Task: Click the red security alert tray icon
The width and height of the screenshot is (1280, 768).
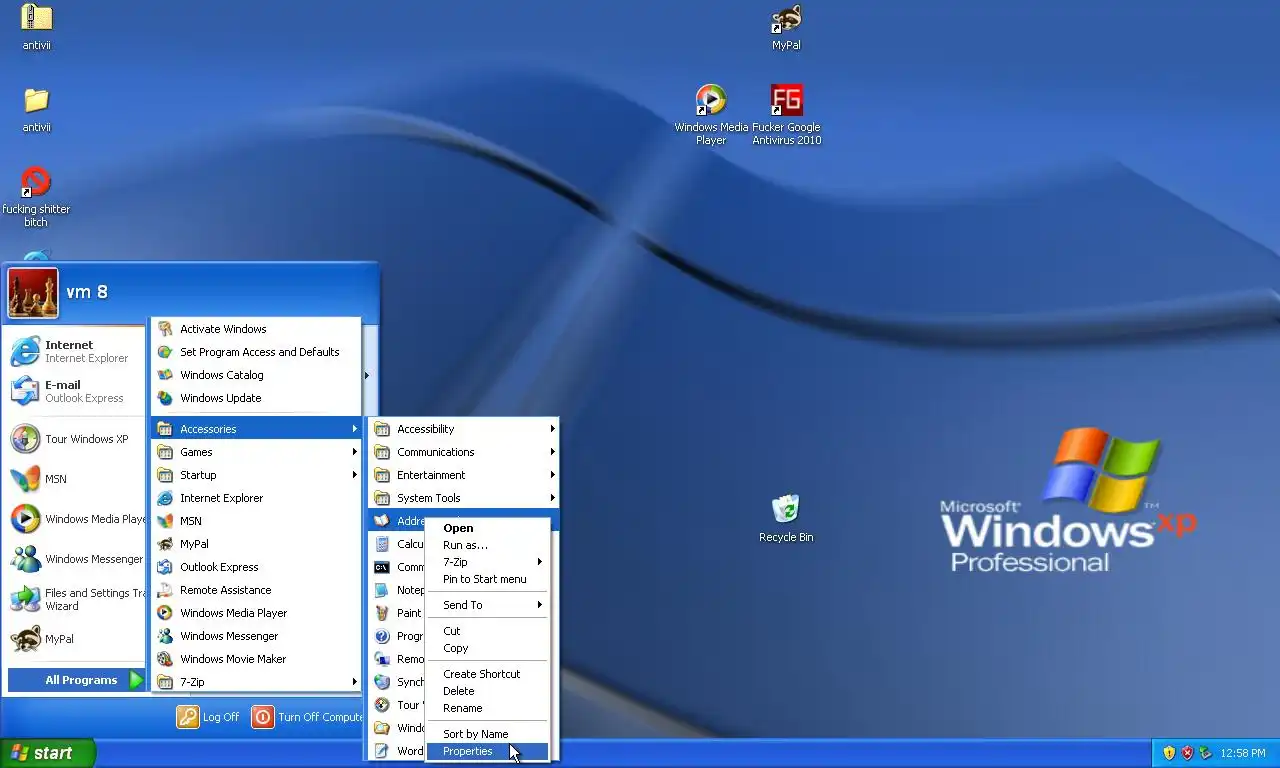Action: 1187,753
